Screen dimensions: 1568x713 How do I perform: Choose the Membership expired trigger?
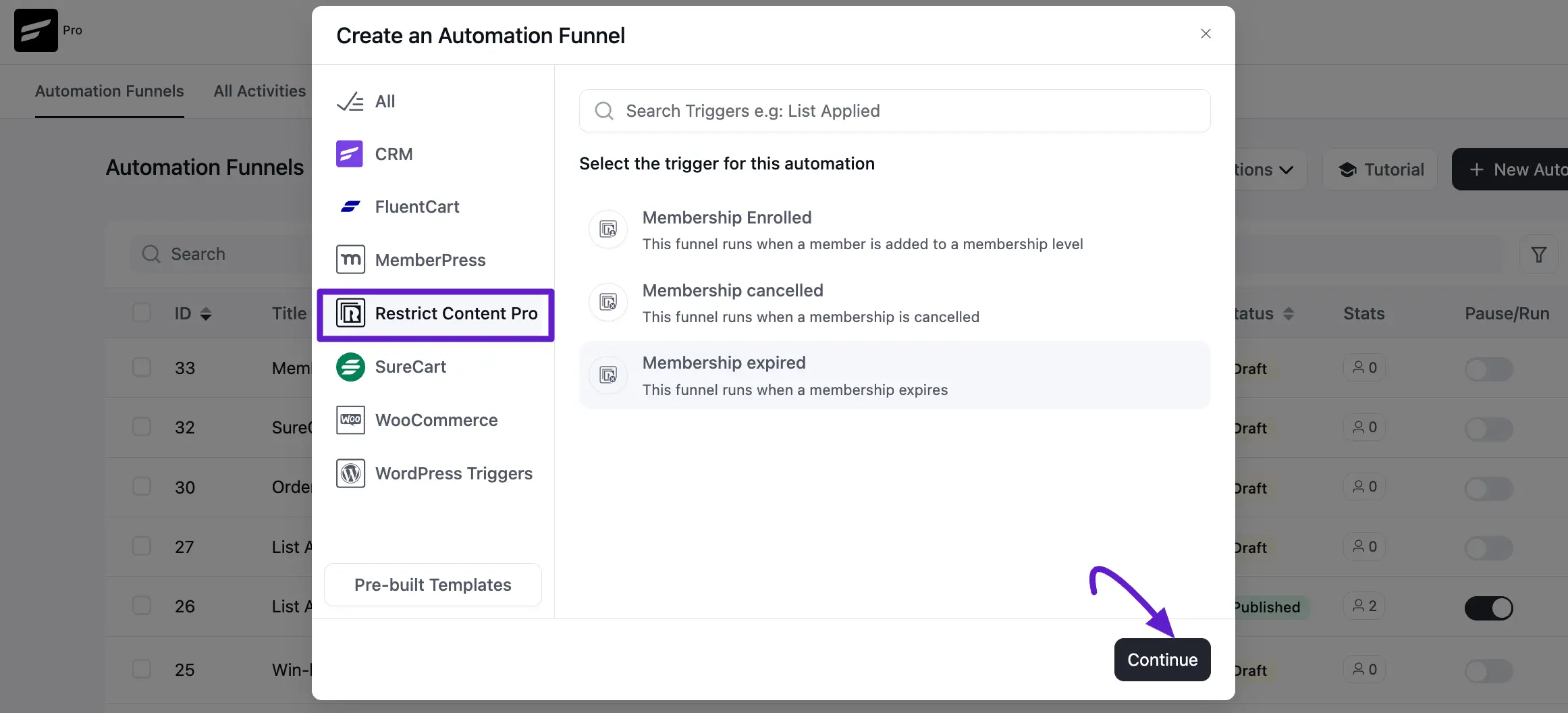(x=894, y=375)
